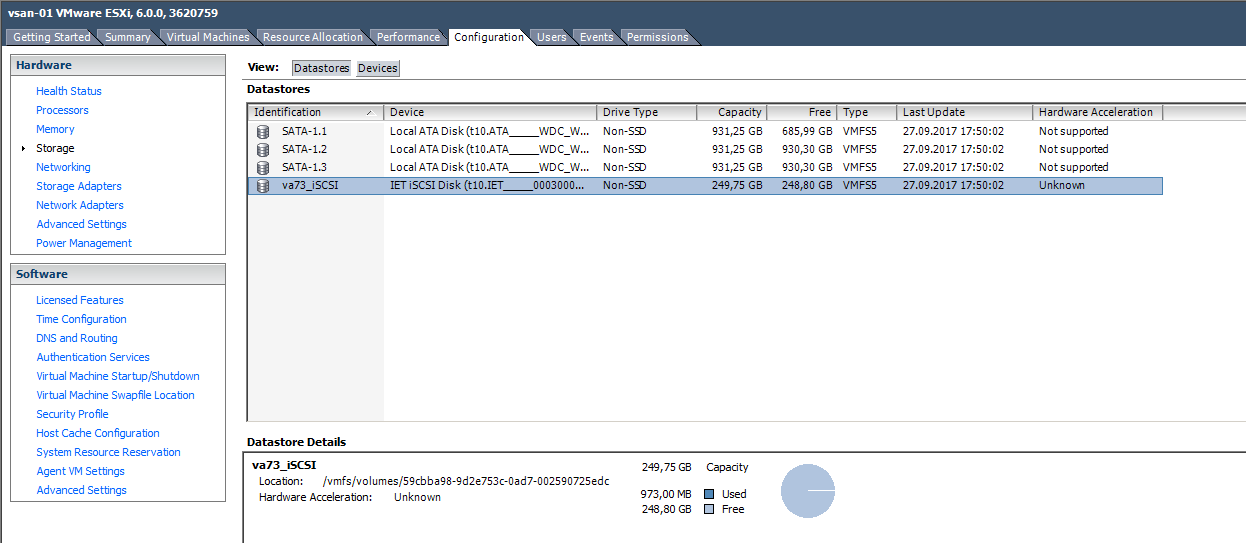This screenshot has height=543, width=1246.
Task: Click the Free legend color swatch
Action: click(x=709, y=509)
